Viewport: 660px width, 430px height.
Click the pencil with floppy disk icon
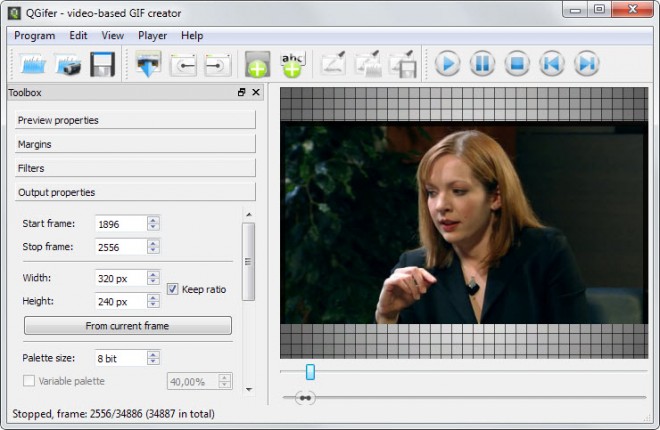point(403,64)
